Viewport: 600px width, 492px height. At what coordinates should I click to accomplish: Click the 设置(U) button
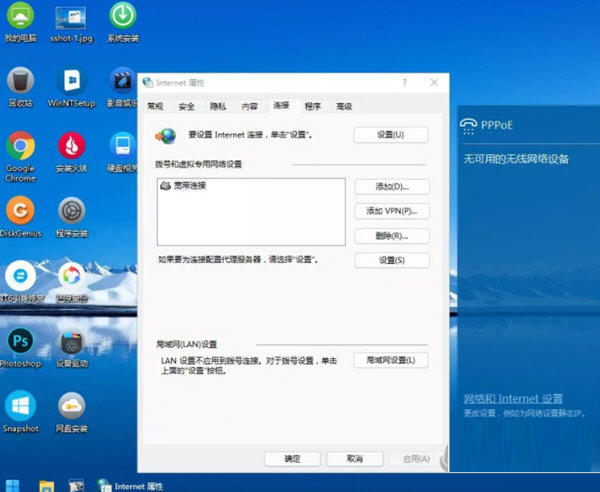[x=391, y=135]
